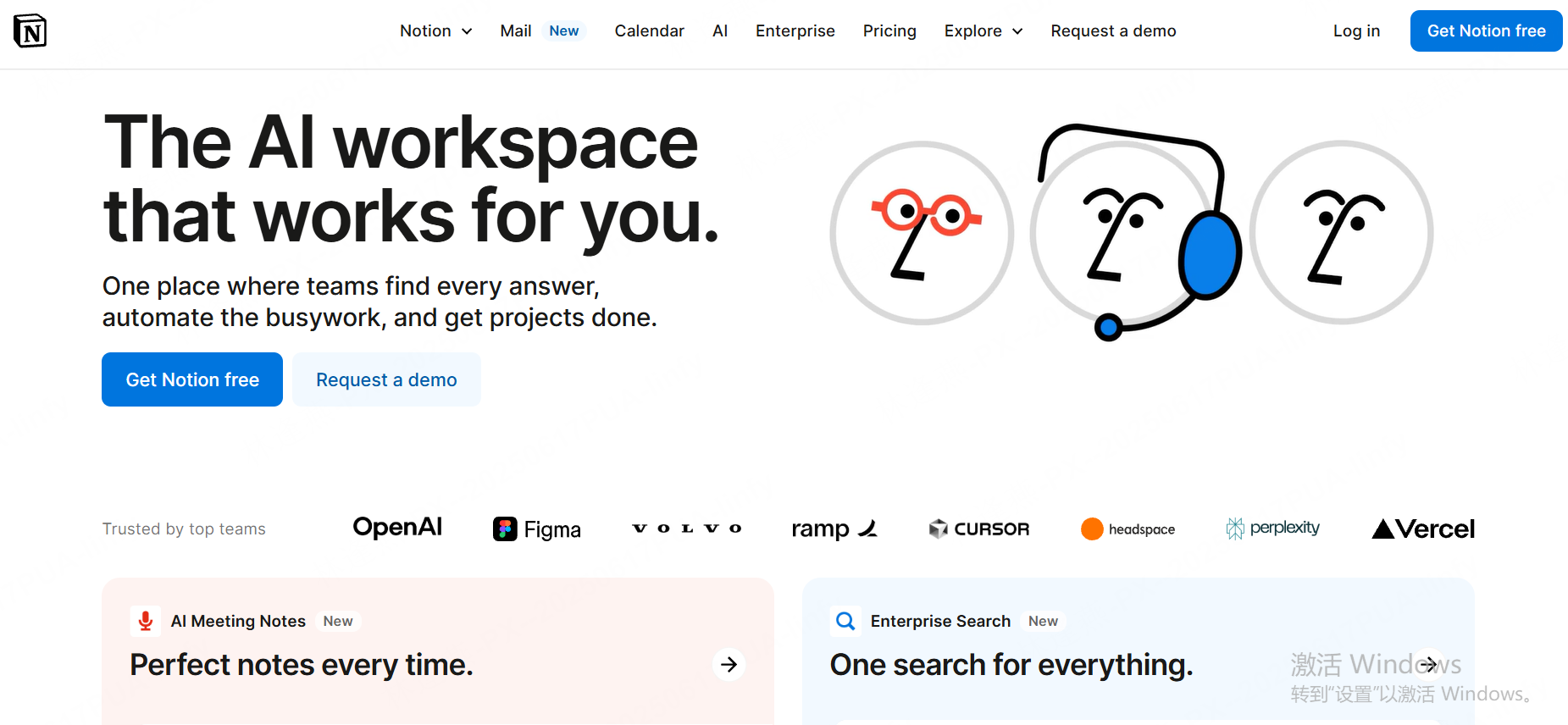Click the blue Enterprise Search magnifier icon
1568x725 pixels.
845,621
